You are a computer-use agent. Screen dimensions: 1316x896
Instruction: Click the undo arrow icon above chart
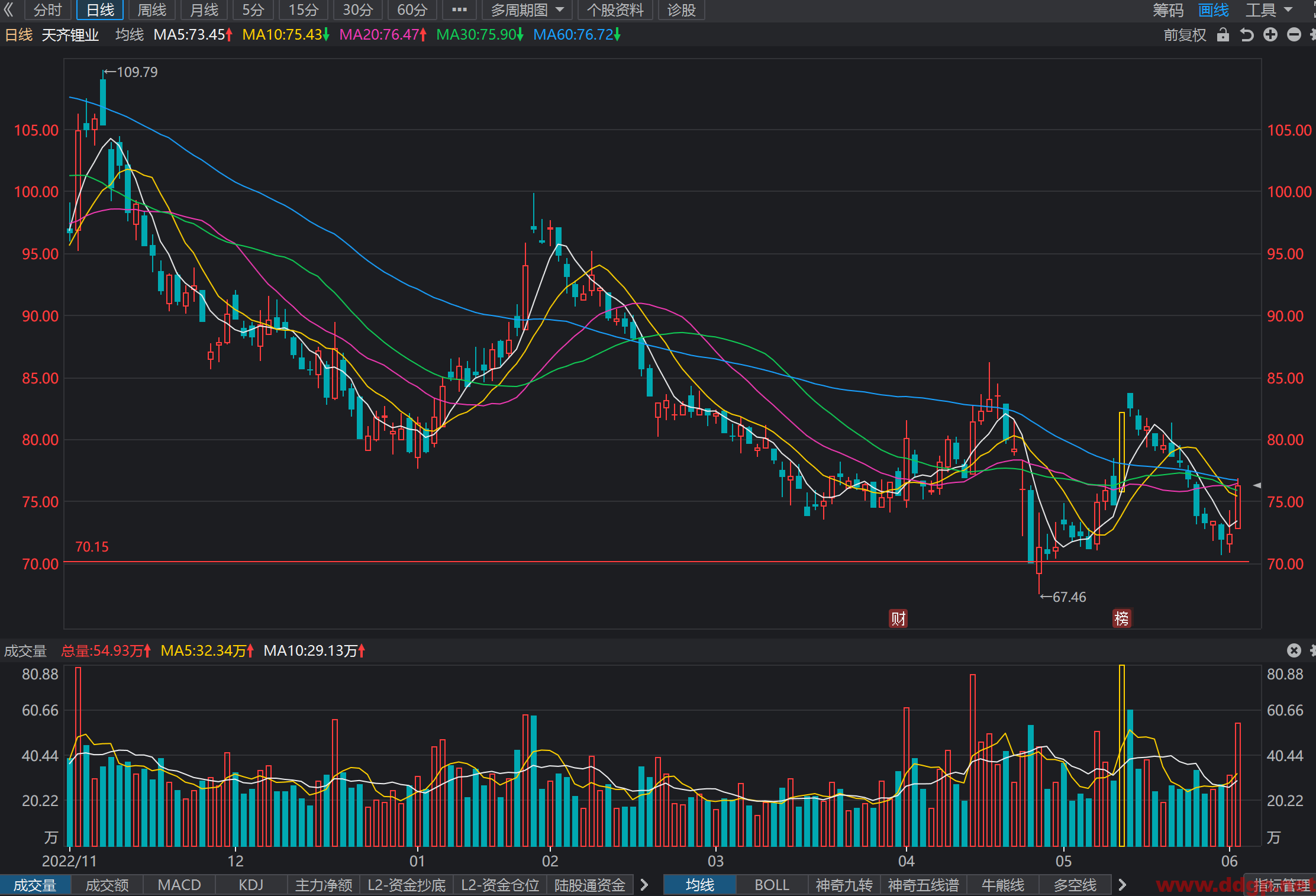[x=1247, y=35]
